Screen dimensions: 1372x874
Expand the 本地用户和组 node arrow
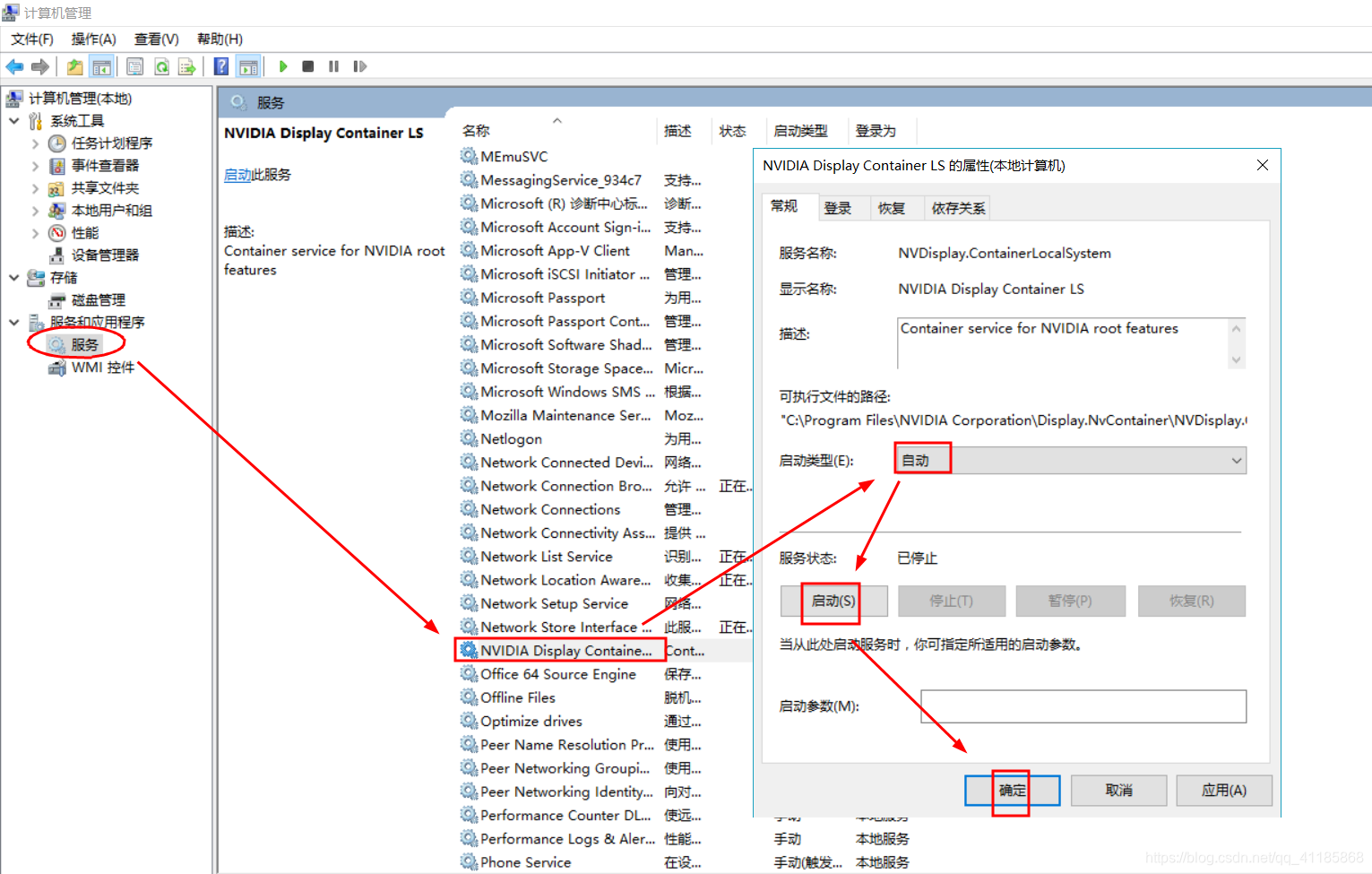[x=35, y=211]
